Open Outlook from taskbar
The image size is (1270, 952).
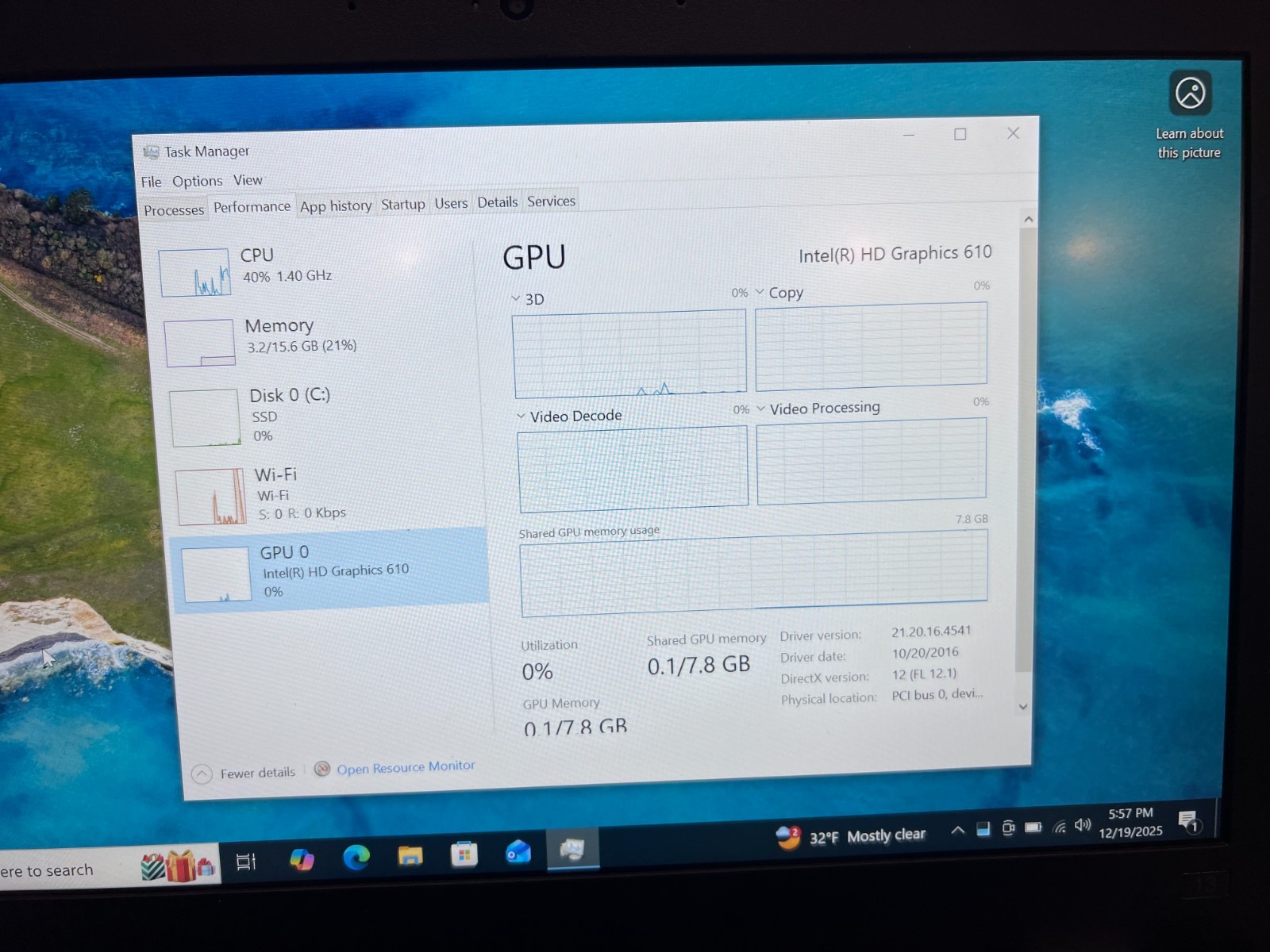518,852
